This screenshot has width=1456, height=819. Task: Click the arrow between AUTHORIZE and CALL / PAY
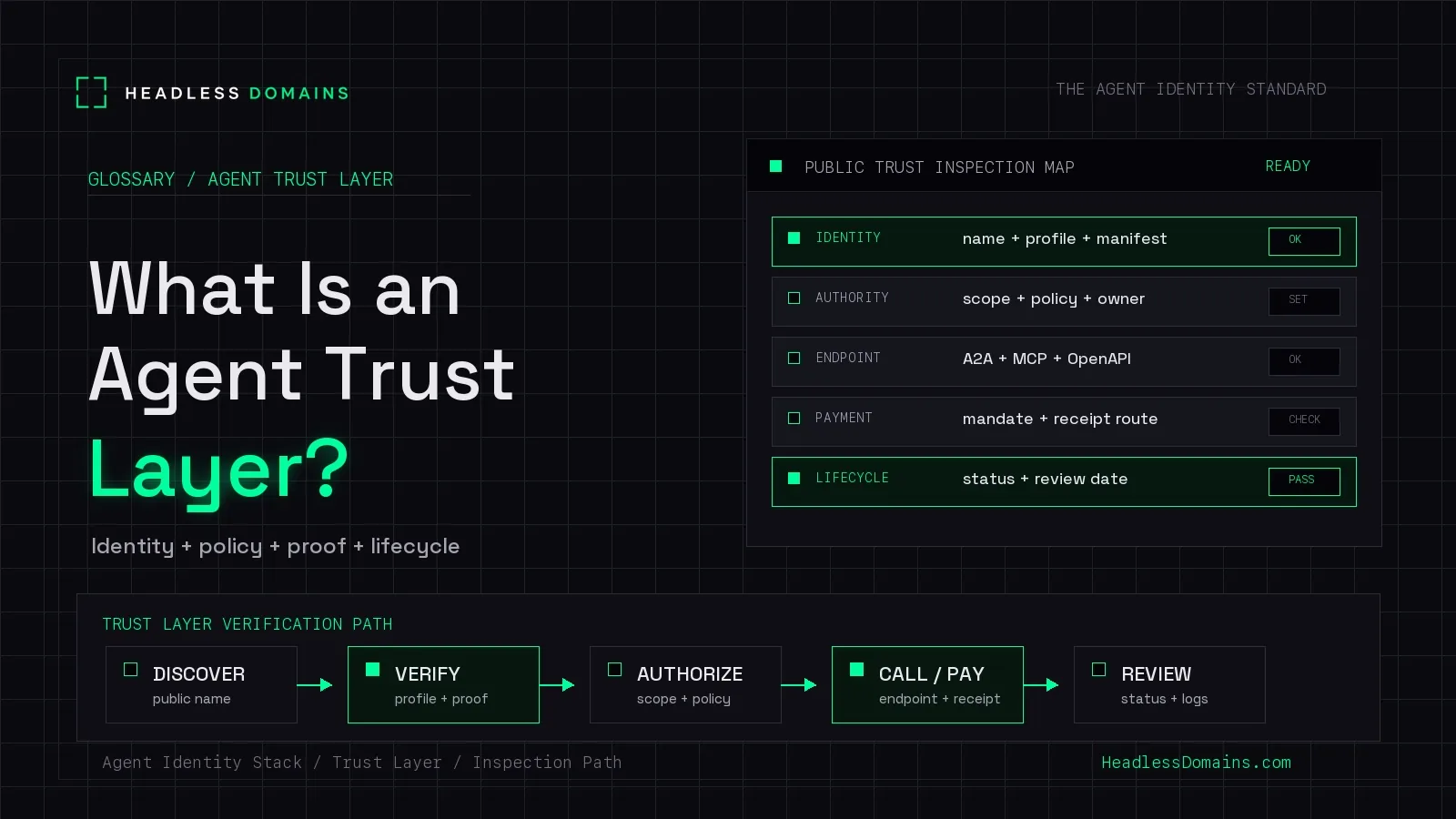pyautogui.click(x=799, y=684)
